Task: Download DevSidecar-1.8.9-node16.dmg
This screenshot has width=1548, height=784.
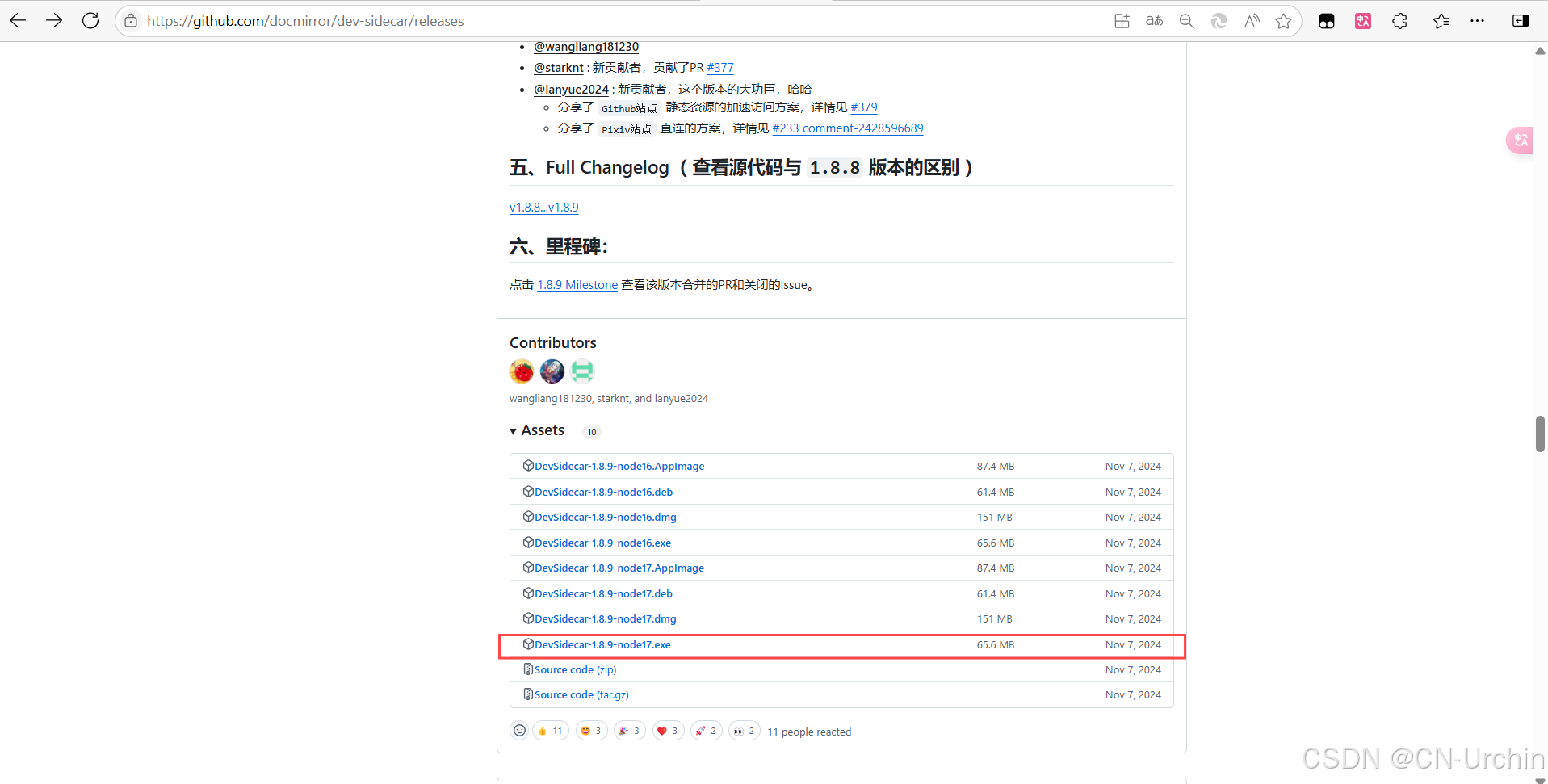Action: [x=606, y=517]
